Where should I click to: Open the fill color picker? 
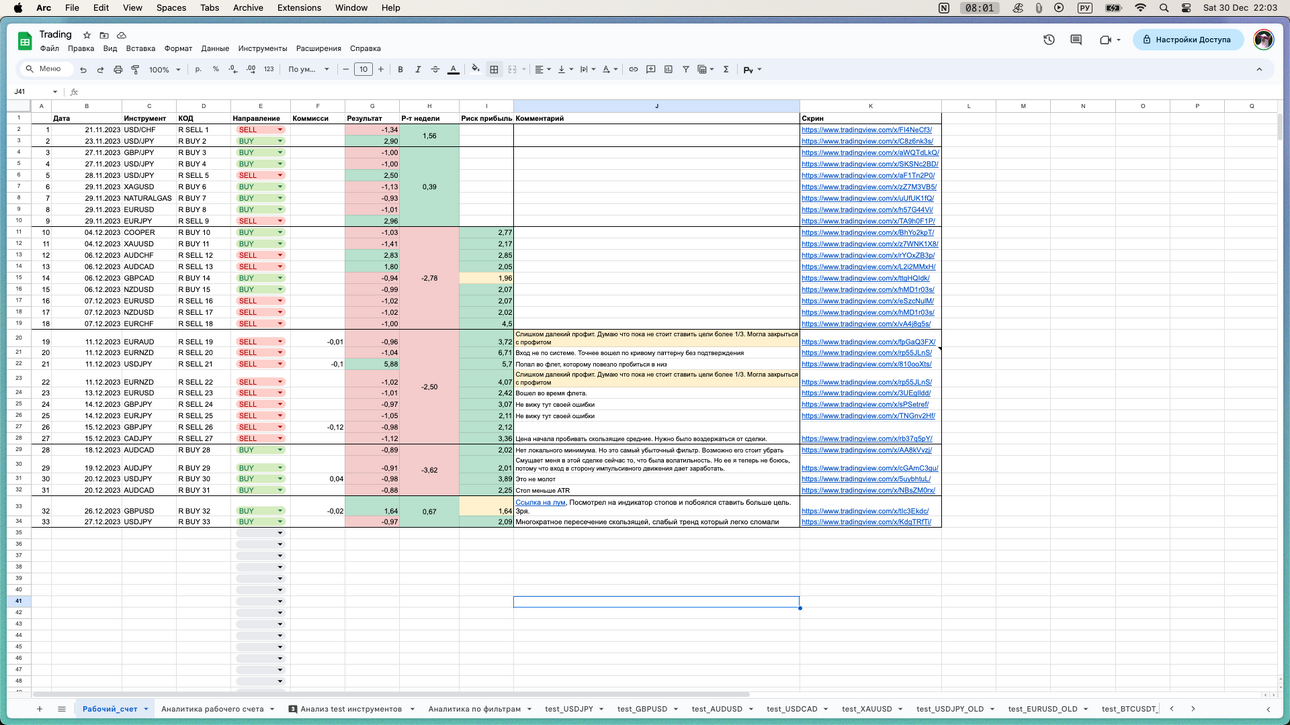tap(476, 70)
